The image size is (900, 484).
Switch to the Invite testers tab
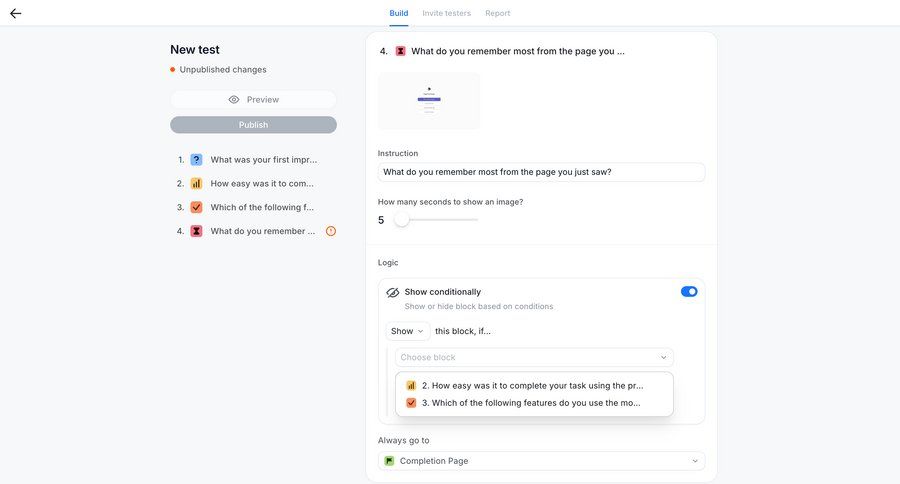click(x=446, y=13)
